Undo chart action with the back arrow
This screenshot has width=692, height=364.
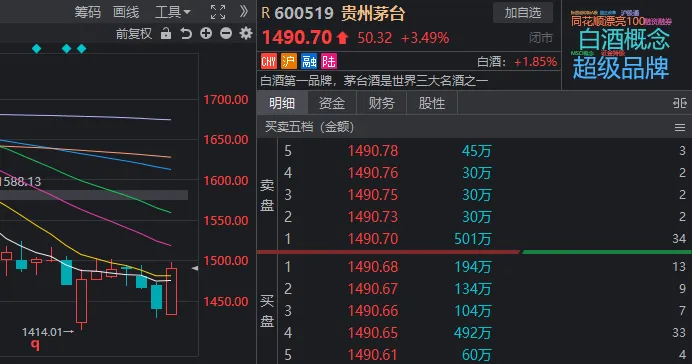point(186,34)
